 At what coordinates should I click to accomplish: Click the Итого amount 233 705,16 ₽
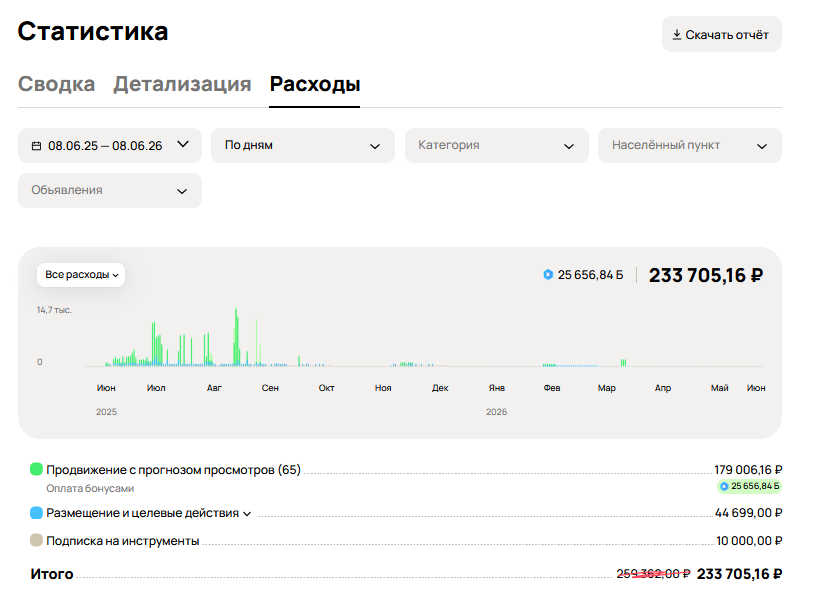(739, 574)
